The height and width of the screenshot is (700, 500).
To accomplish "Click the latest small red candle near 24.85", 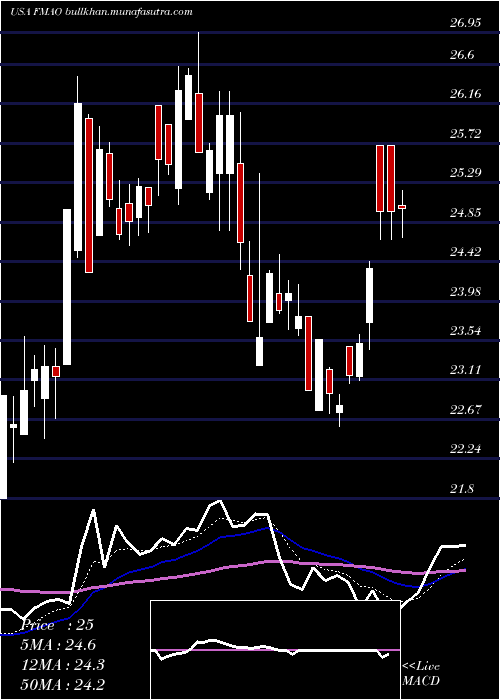I will pos(402,207).
